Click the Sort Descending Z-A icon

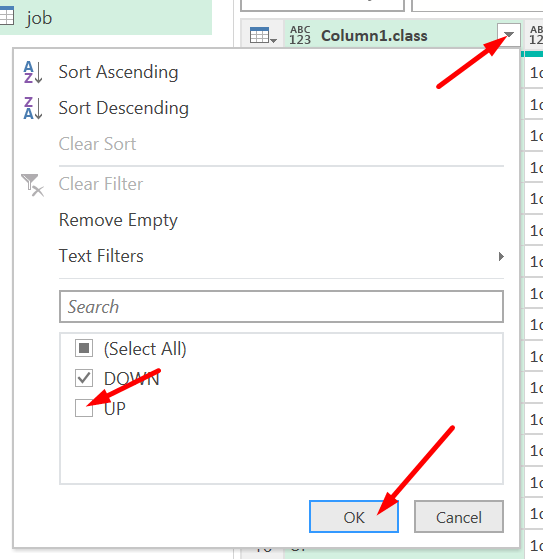point(33,108)
